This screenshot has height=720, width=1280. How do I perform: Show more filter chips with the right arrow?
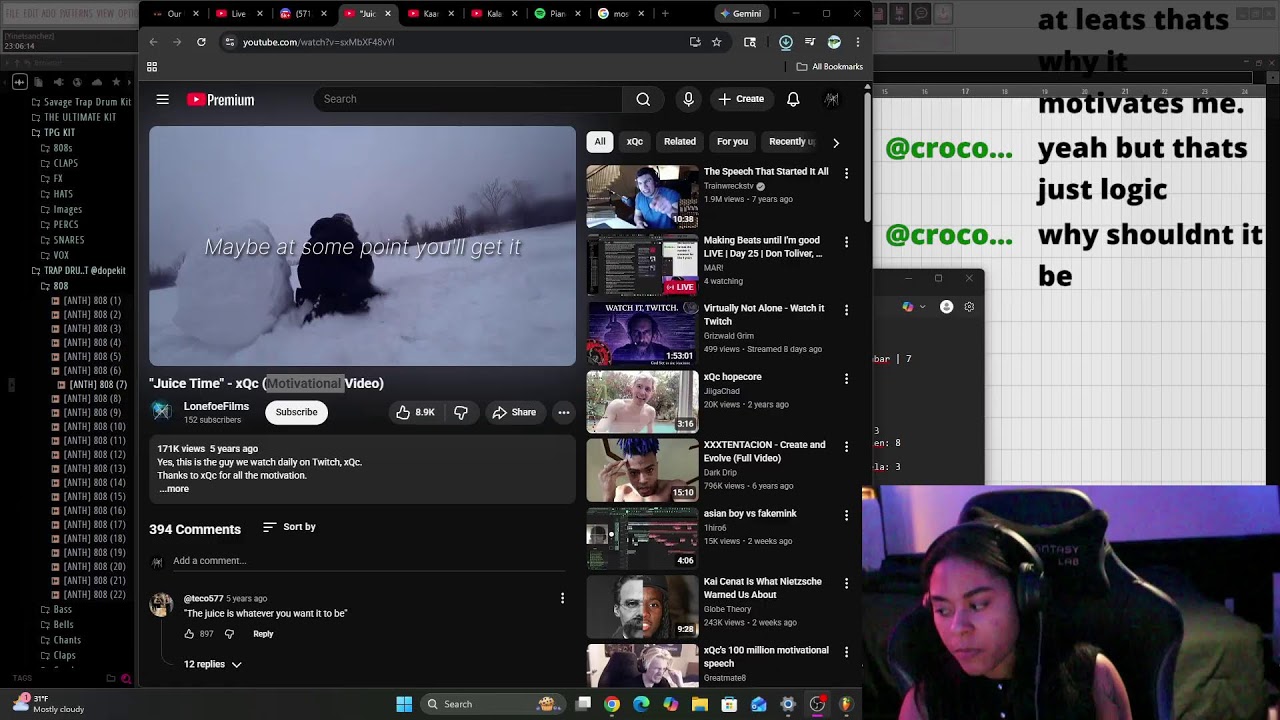coord(836,142)
